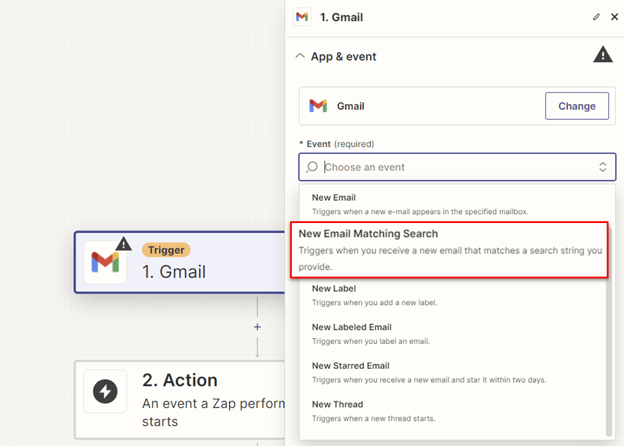Pick the New Label trigger event

click(x=334, y=289)
